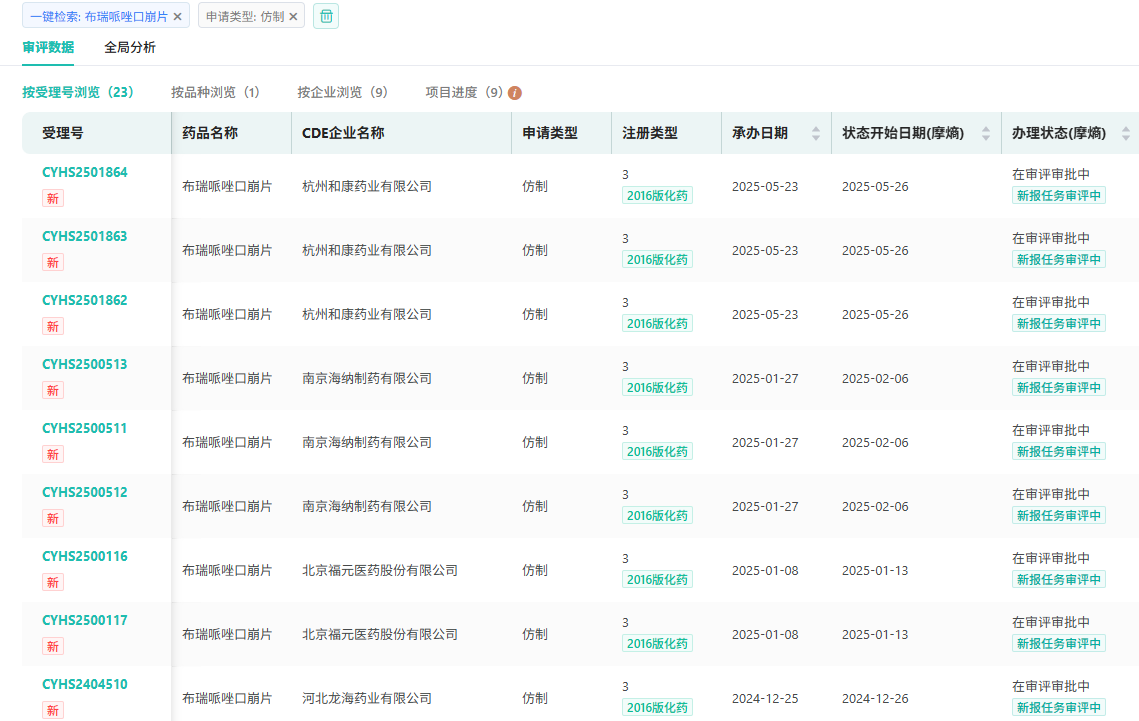Click 新报任务审评中 status tag in CYHS2500512 row
Viewport: 1139px width, 721px height.
[x=1058, y=515]
